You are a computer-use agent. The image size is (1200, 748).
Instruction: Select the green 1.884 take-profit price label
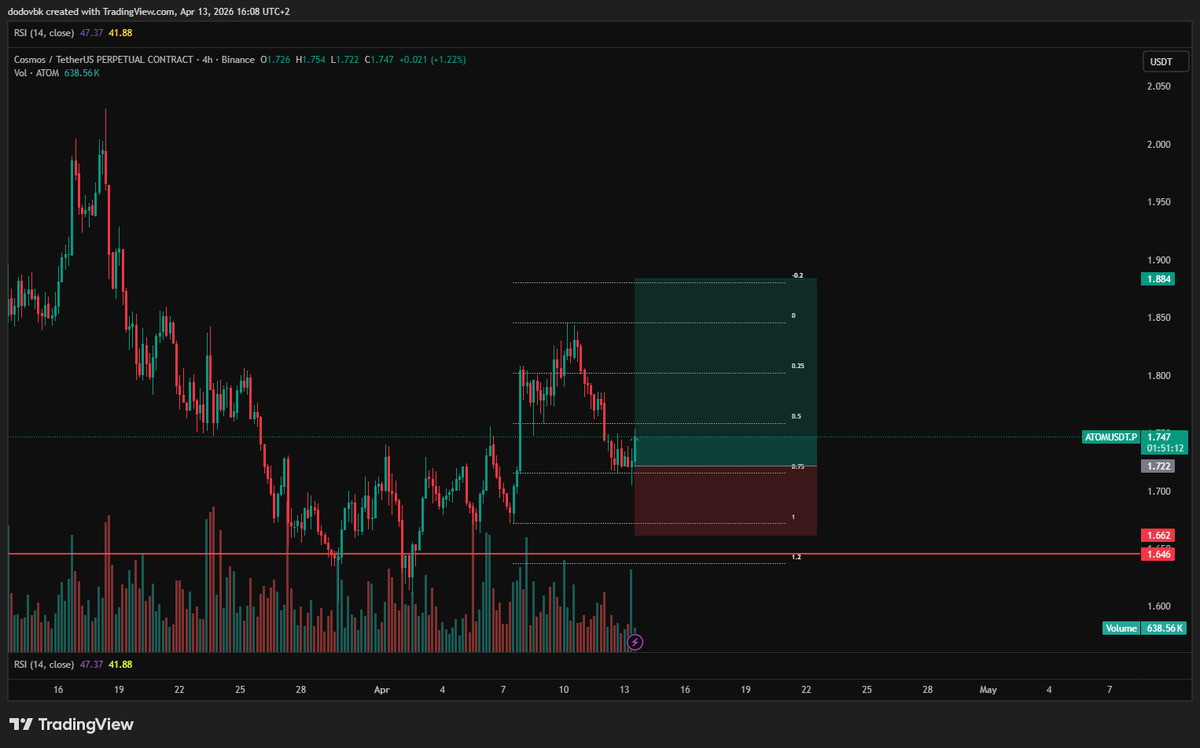pos(1157,280)
